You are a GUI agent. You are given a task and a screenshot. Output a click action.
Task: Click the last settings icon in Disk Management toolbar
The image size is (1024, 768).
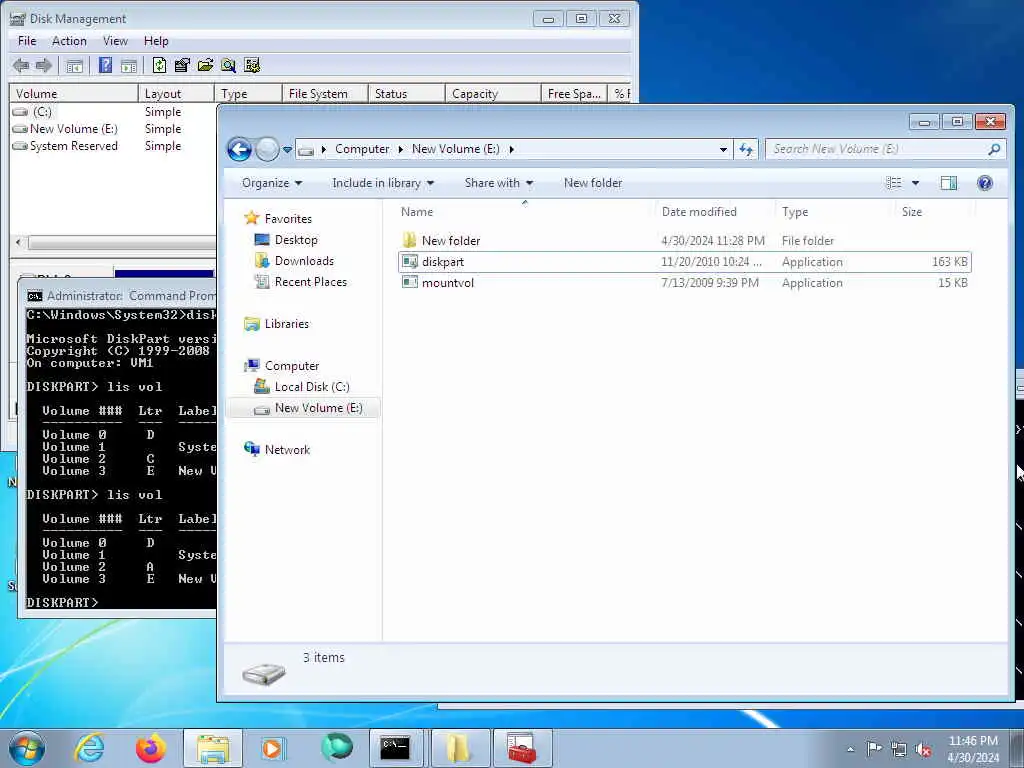pos(252,65)
